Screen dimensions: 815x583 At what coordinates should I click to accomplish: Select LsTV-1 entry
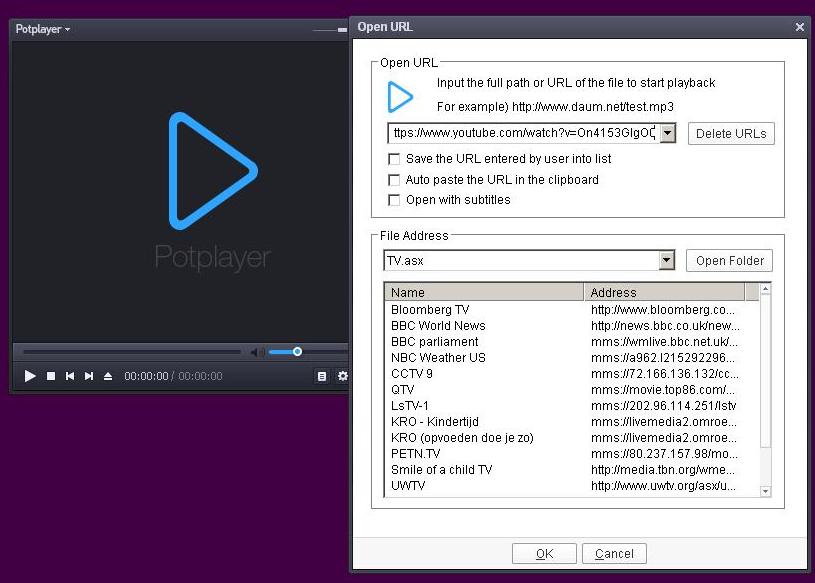(x=410, y=406)
